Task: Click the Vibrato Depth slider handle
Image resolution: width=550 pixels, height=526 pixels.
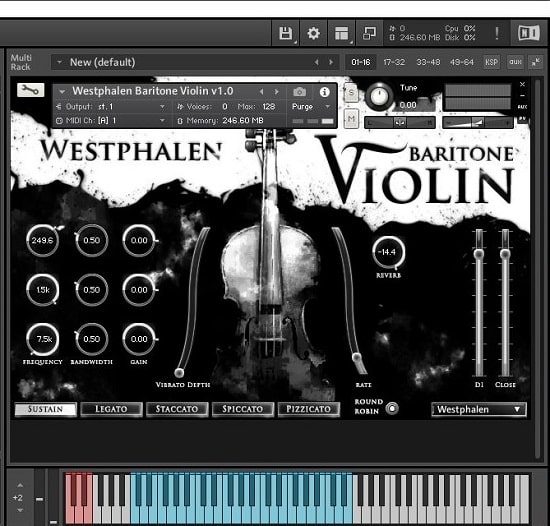Action: [x=179, y=372]
